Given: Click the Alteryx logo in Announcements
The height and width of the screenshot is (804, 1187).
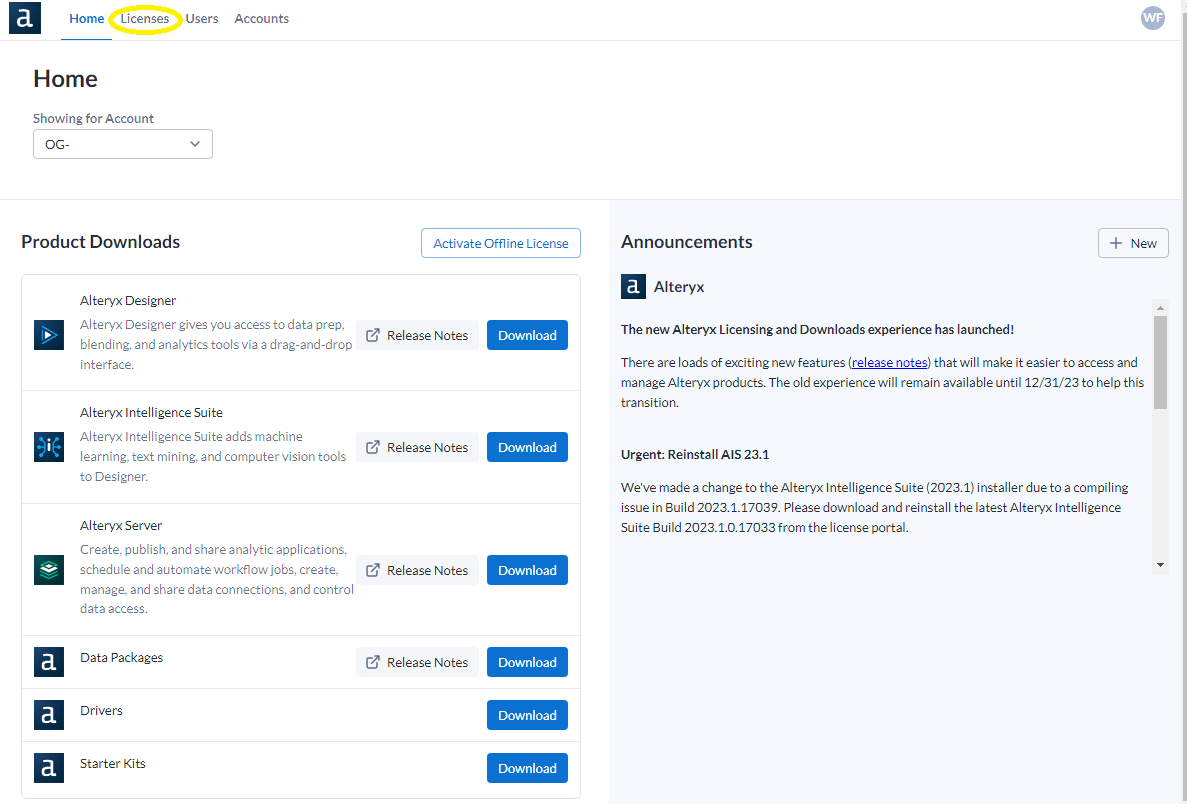Looking at the screenshot, I should click(633, 287).
